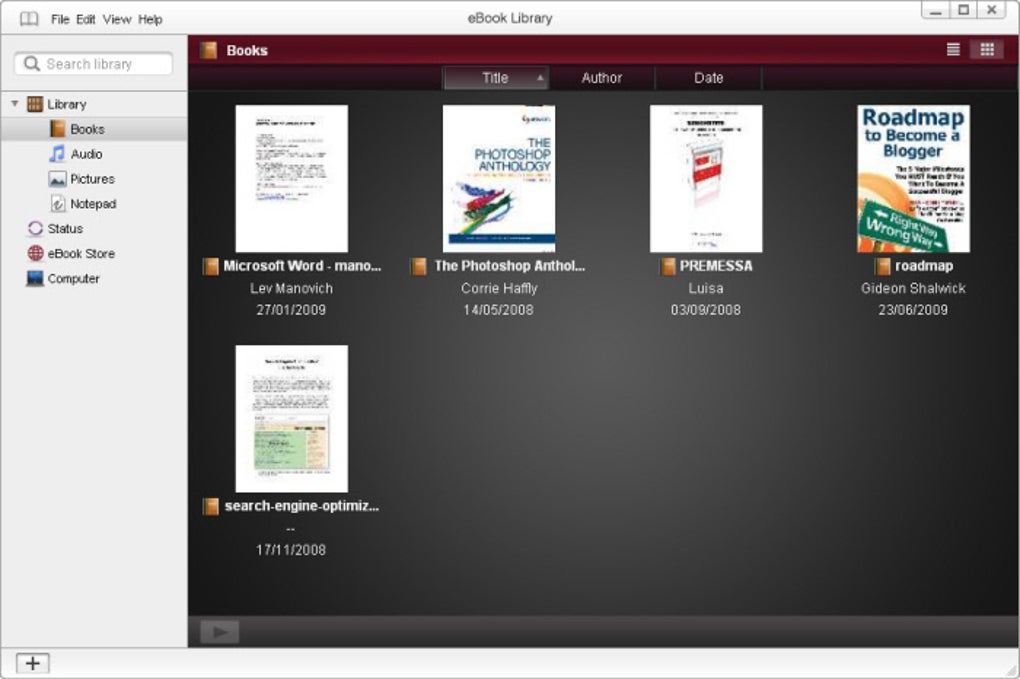1020x679 pixels.
Task: Open the Help menu
Action: pos(150,20)
